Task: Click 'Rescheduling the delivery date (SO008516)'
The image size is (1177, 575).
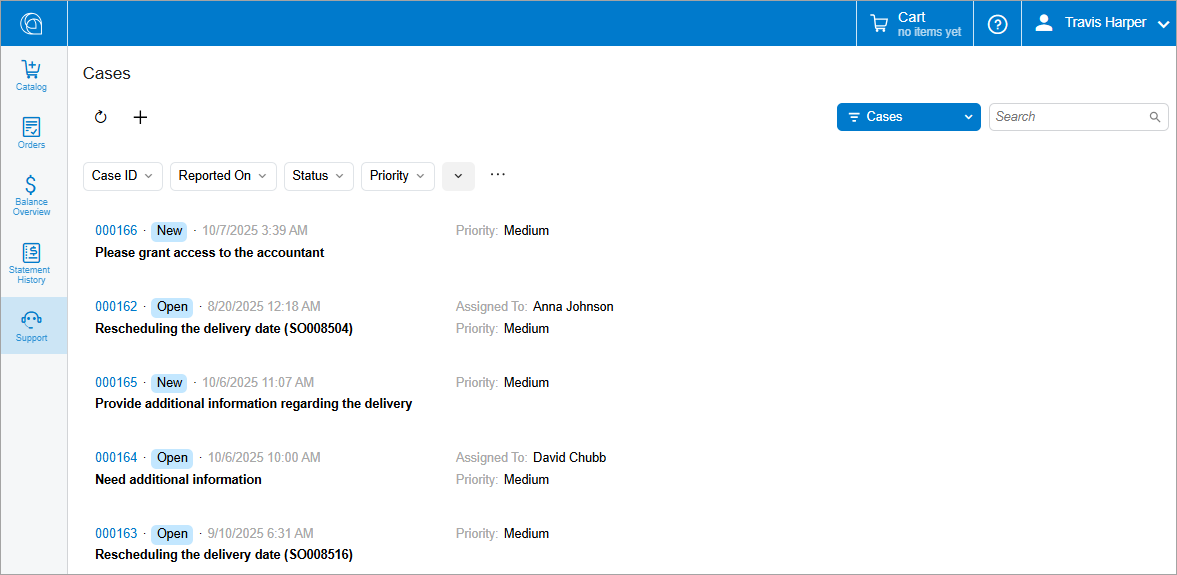Action: point(224,555)
